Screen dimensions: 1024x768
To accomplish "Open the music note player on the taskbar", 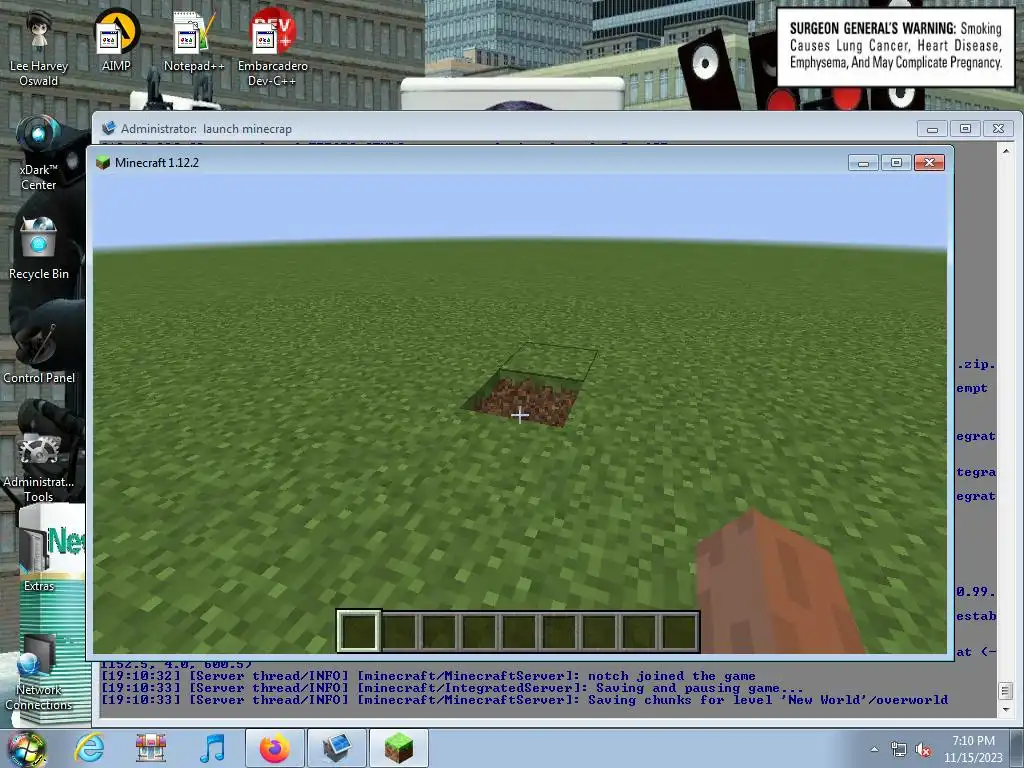I will pyautogui.click(x=212, y=748).
